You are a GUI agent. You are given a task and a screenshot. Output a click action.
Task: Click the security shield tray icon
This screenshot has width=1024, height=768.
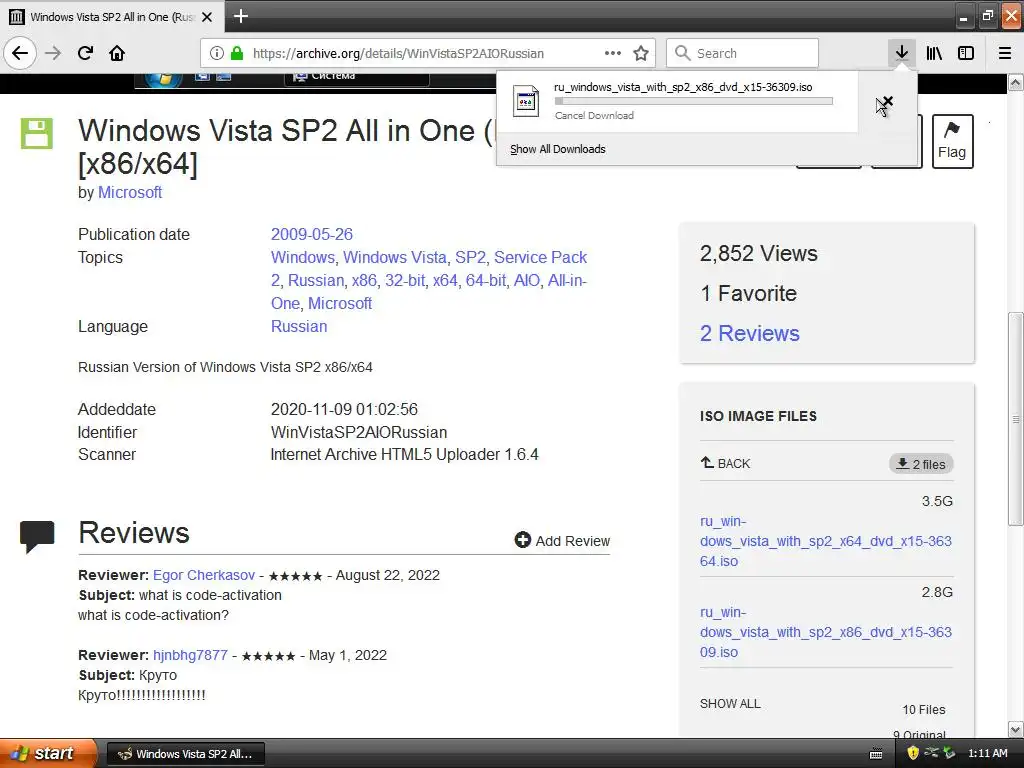[x=912, y=753]
